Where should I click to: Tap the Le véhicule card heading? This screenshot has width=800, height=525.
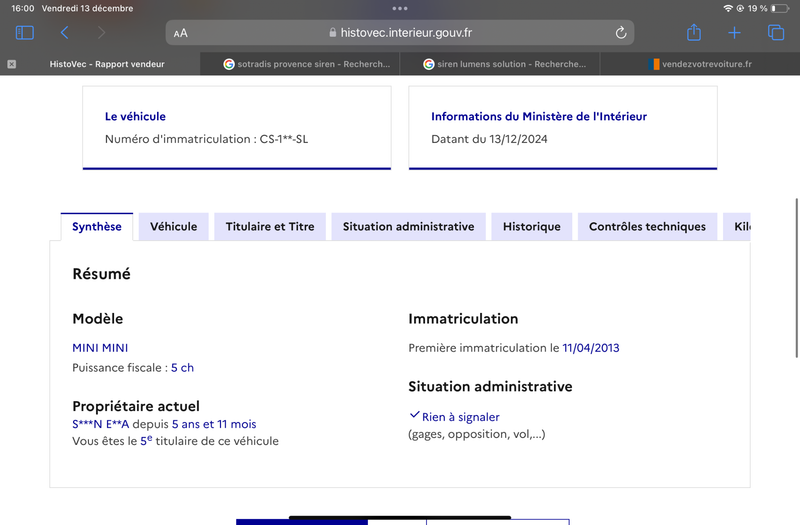pyautogui.click(x=135, y=116)
